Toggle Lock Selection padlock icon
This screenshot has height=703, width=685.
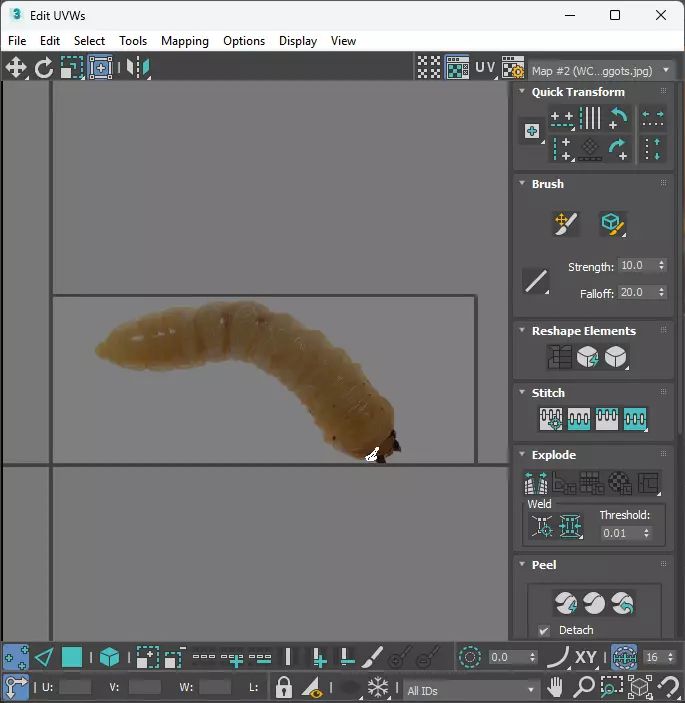(284, 687)
